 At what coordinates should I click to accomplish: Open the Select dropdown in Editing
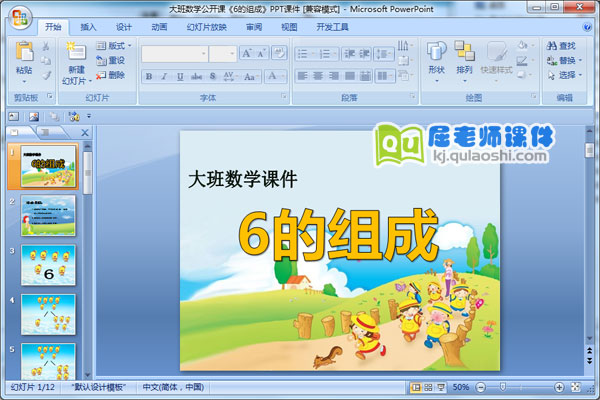564,75
